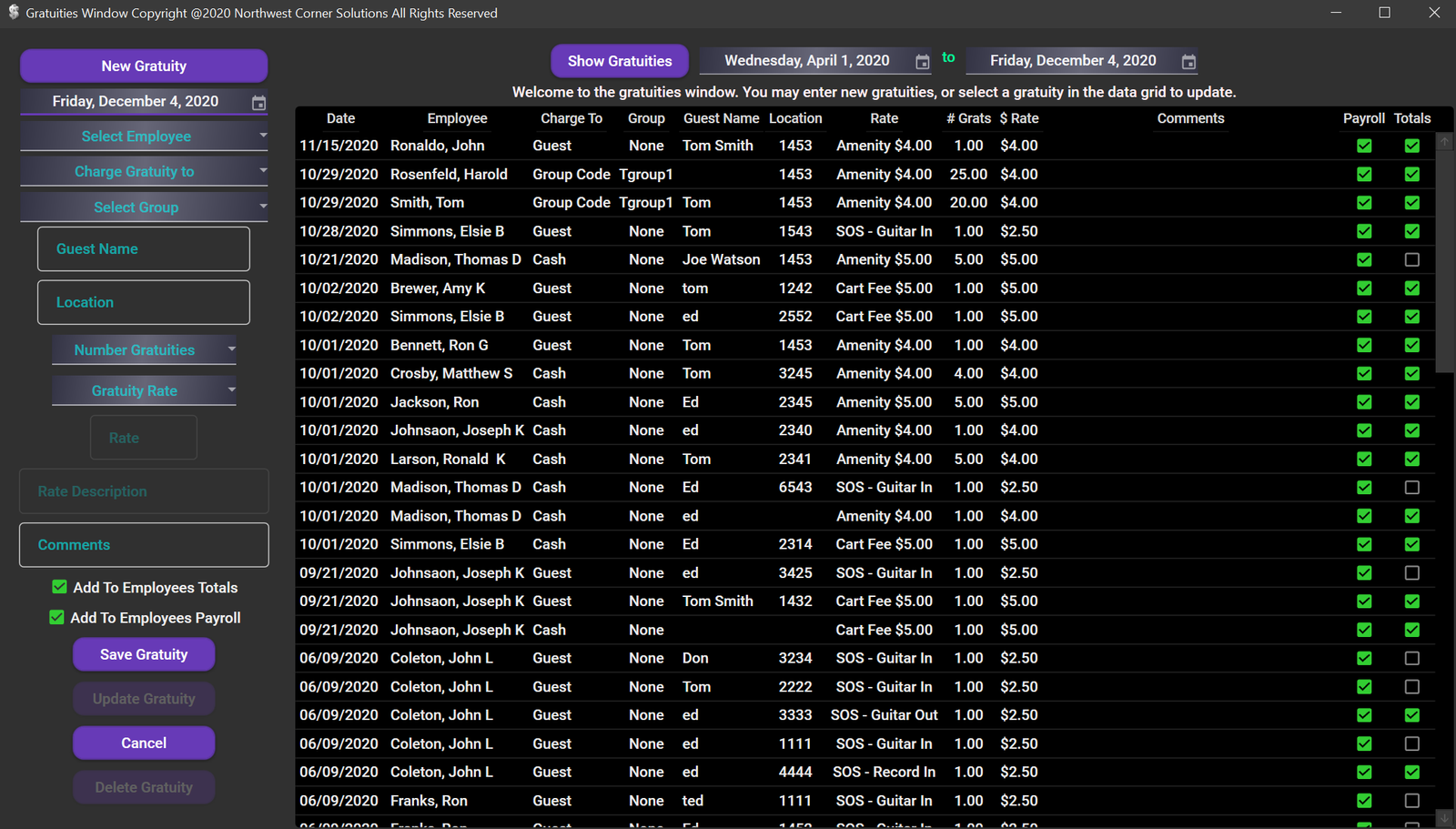Screen dimensions: 1456x829
Task: Open the end date calendar for December 4, 2020
Action: pos(1188,62)
